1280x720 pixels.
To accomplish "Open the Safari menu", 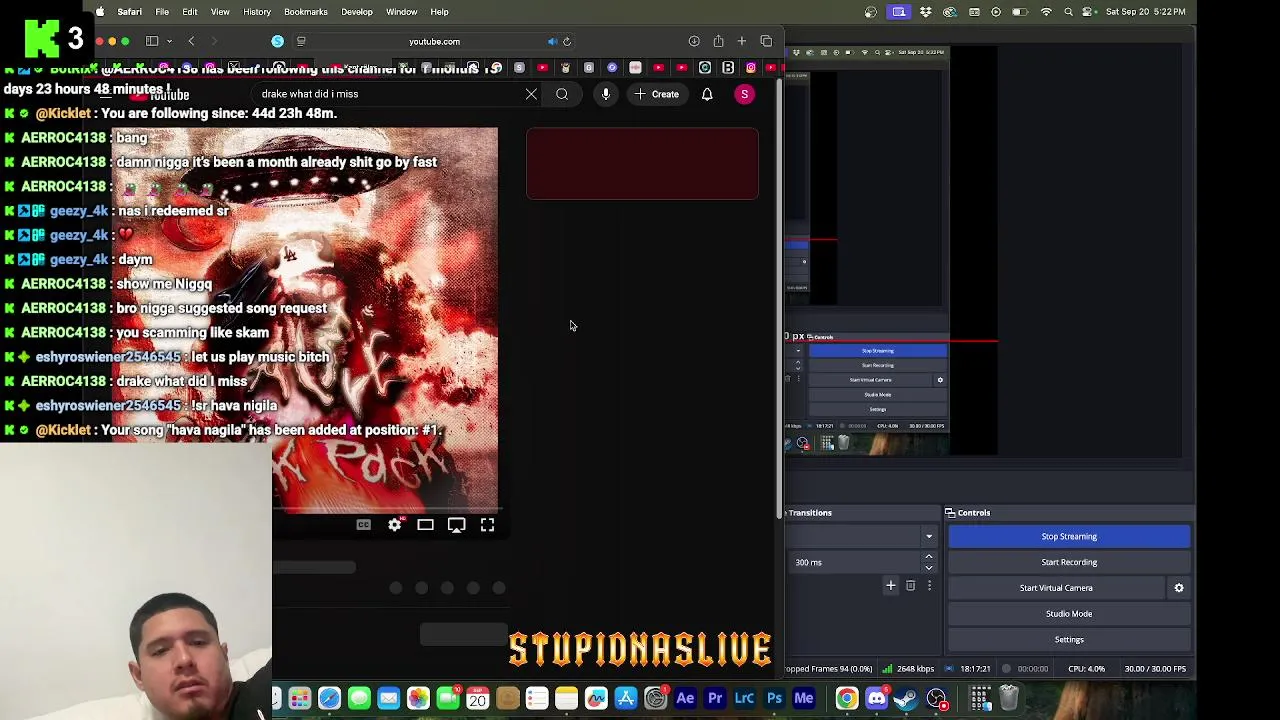I will 129,12.
